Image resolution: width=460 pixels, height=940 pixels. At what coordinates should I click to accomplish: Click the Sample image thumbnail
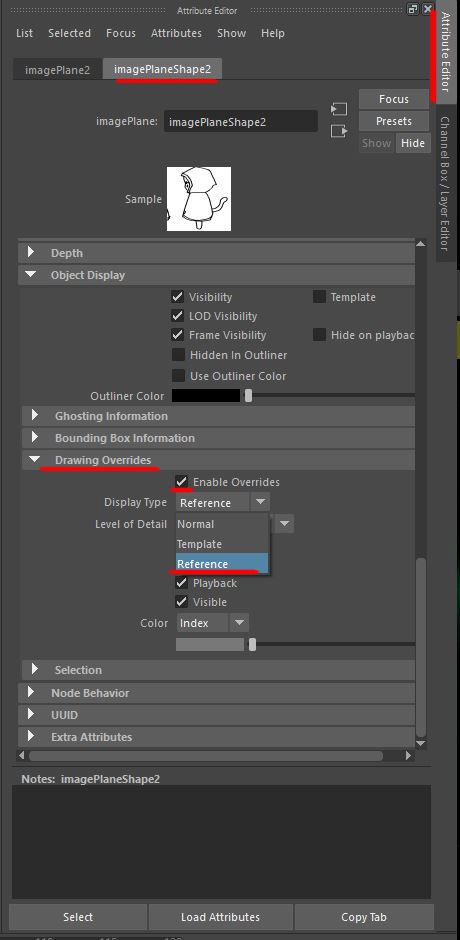199,198
